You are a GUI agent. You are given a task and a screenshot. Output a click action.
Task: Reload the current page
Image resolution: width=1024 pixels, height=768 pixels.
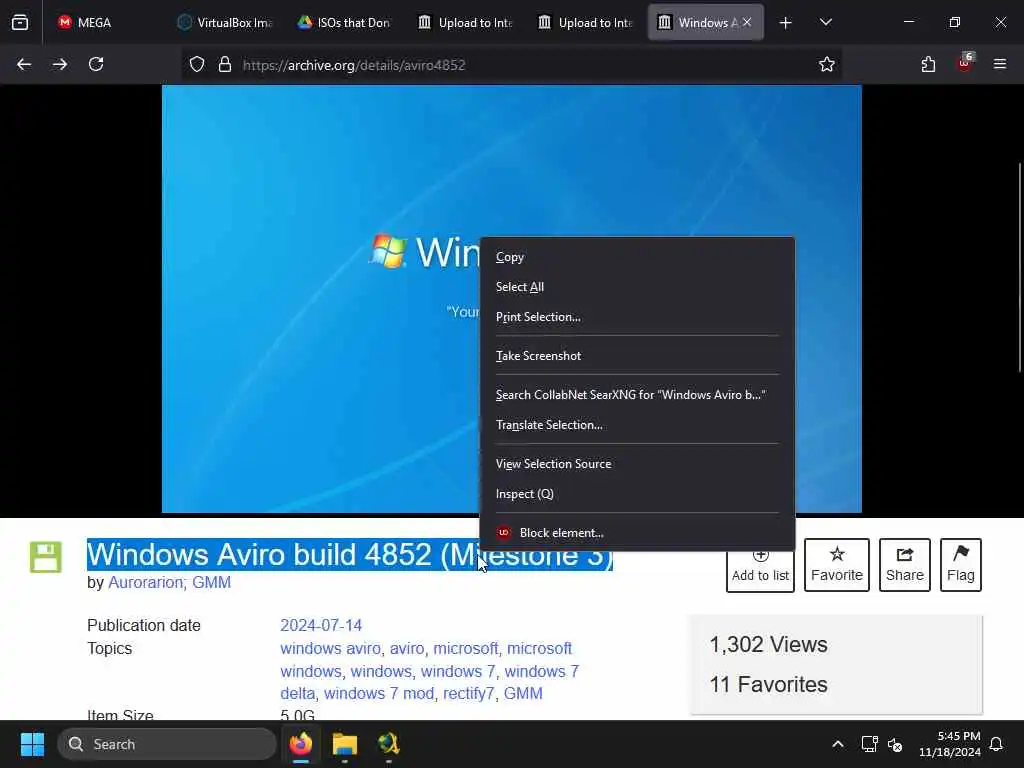point(96,65)
